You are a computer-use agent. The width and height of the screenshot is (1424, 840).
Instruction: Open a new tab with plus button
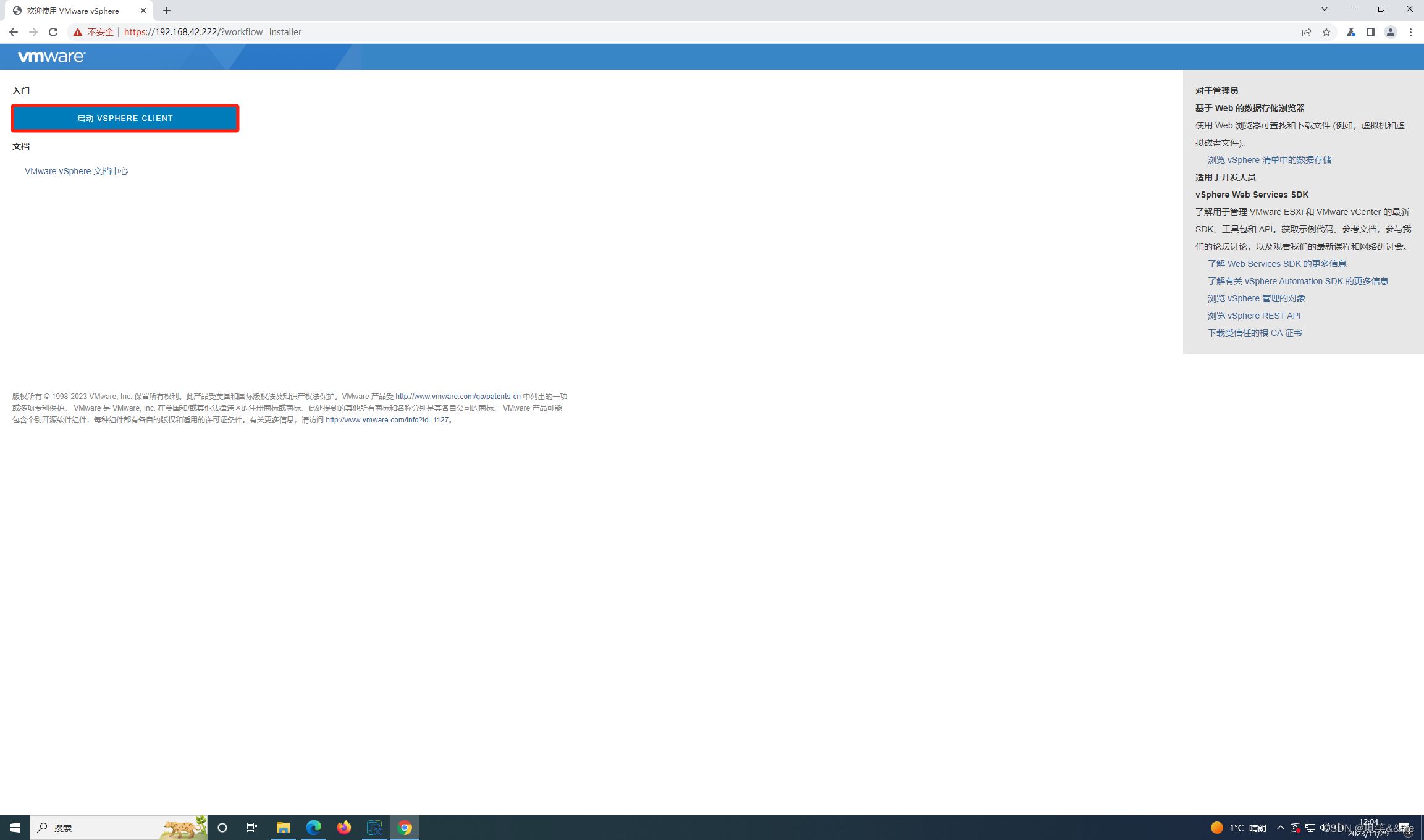(x=167, y=10)
